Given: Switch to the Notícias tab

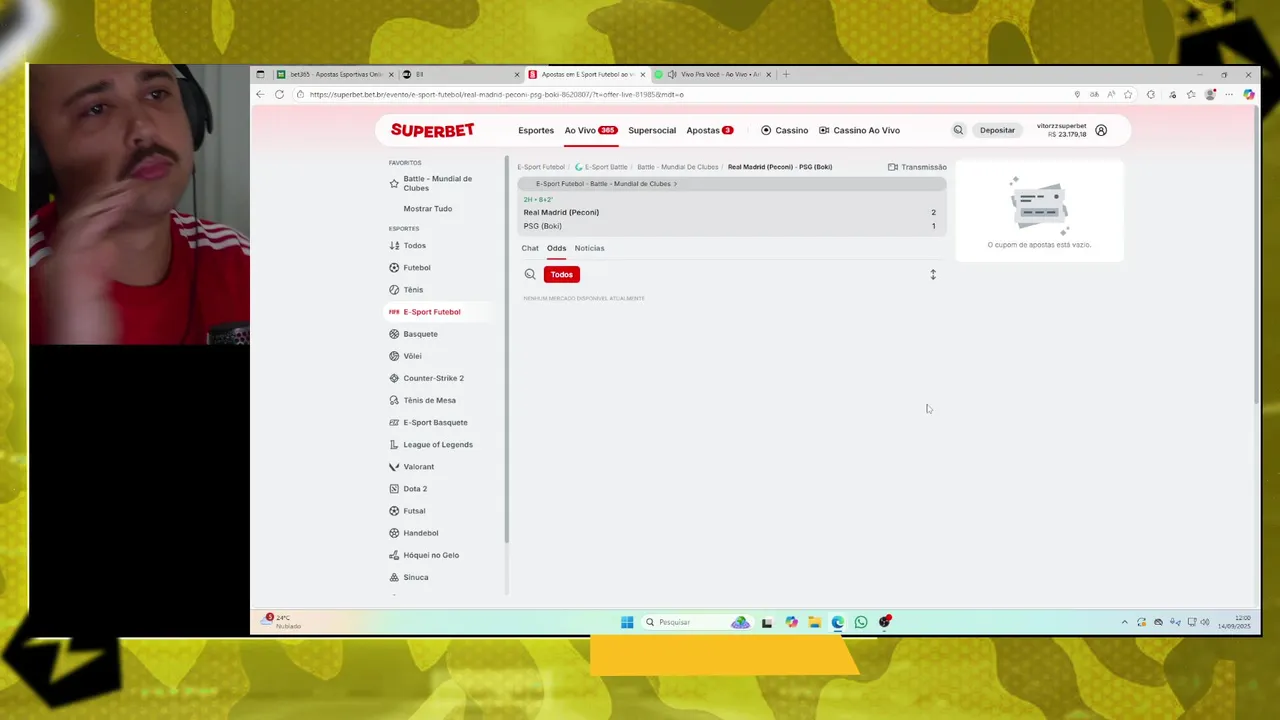Looking at the screenshot, I should (589, 248).
